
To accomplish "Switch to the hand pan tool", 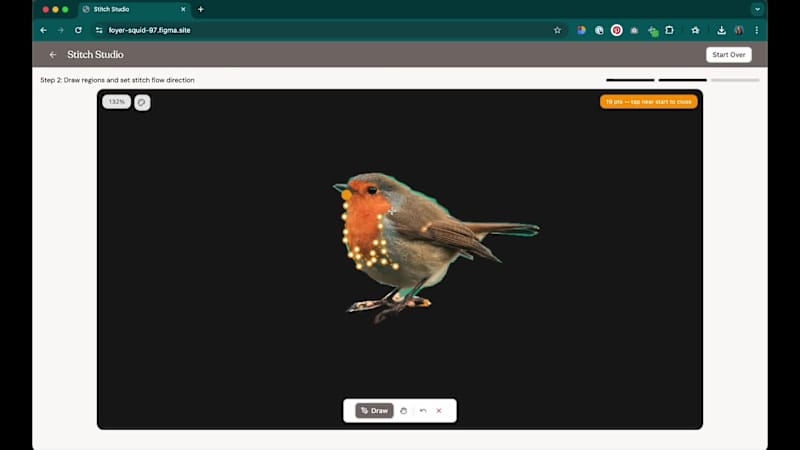I will point(404,411).
